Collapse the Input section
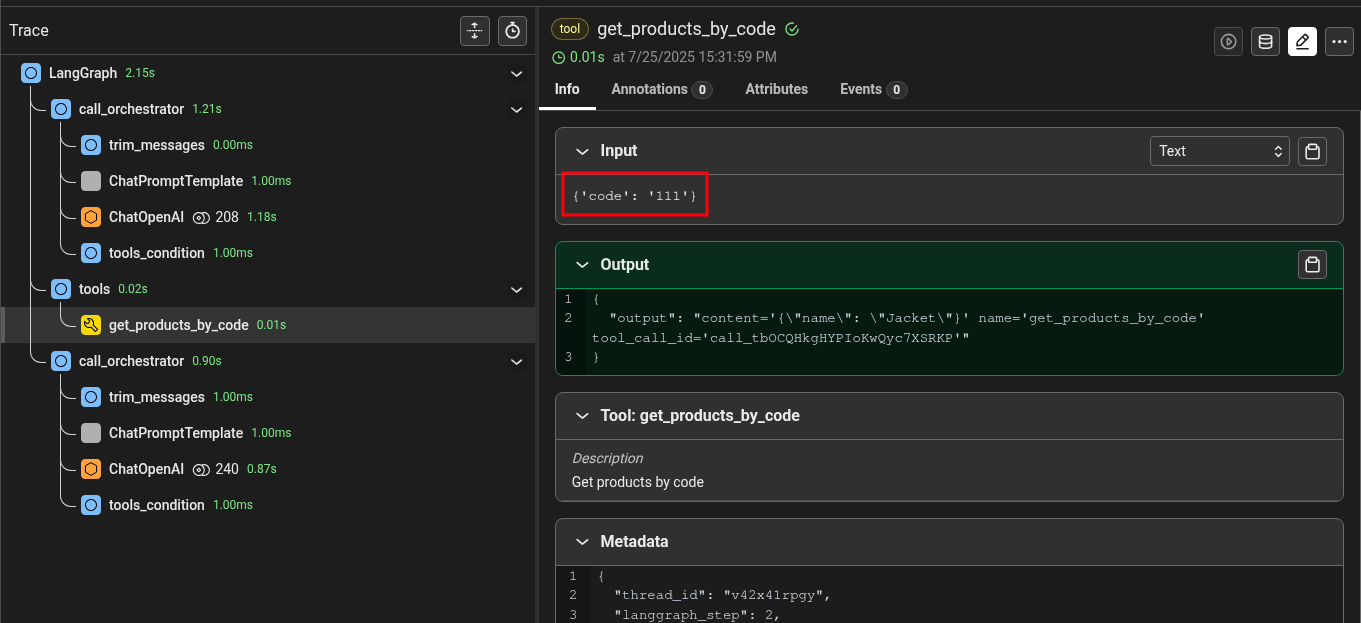This screenshot has height=623, width=1361. [x=582, y=151]
